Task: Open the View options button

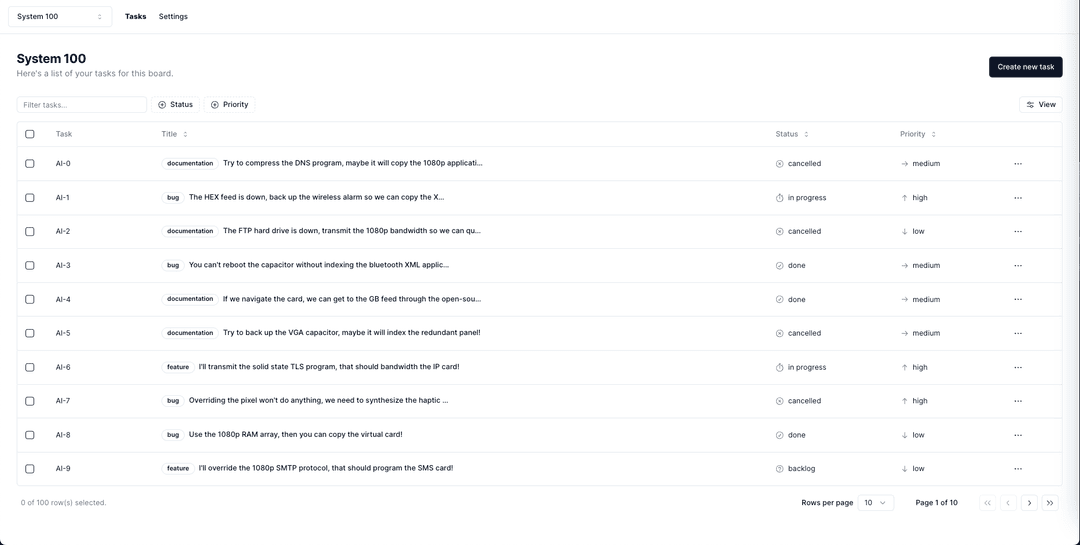Action: click(x=1040, y=105)
